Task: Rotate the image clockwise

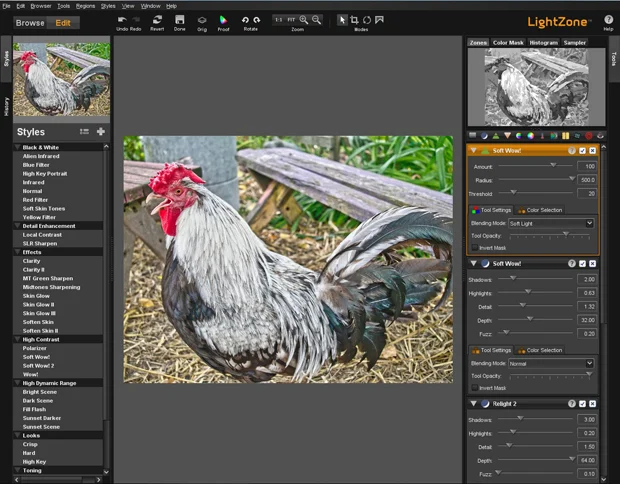Action: (x=257, y=20)
